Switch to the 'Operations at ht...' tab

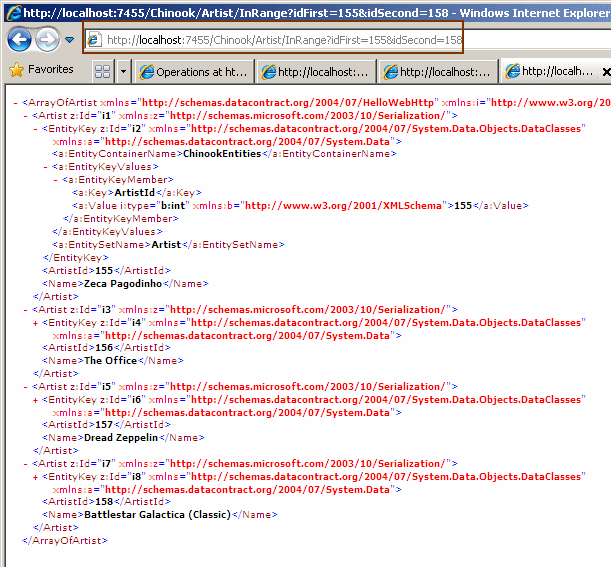(194, 72)
